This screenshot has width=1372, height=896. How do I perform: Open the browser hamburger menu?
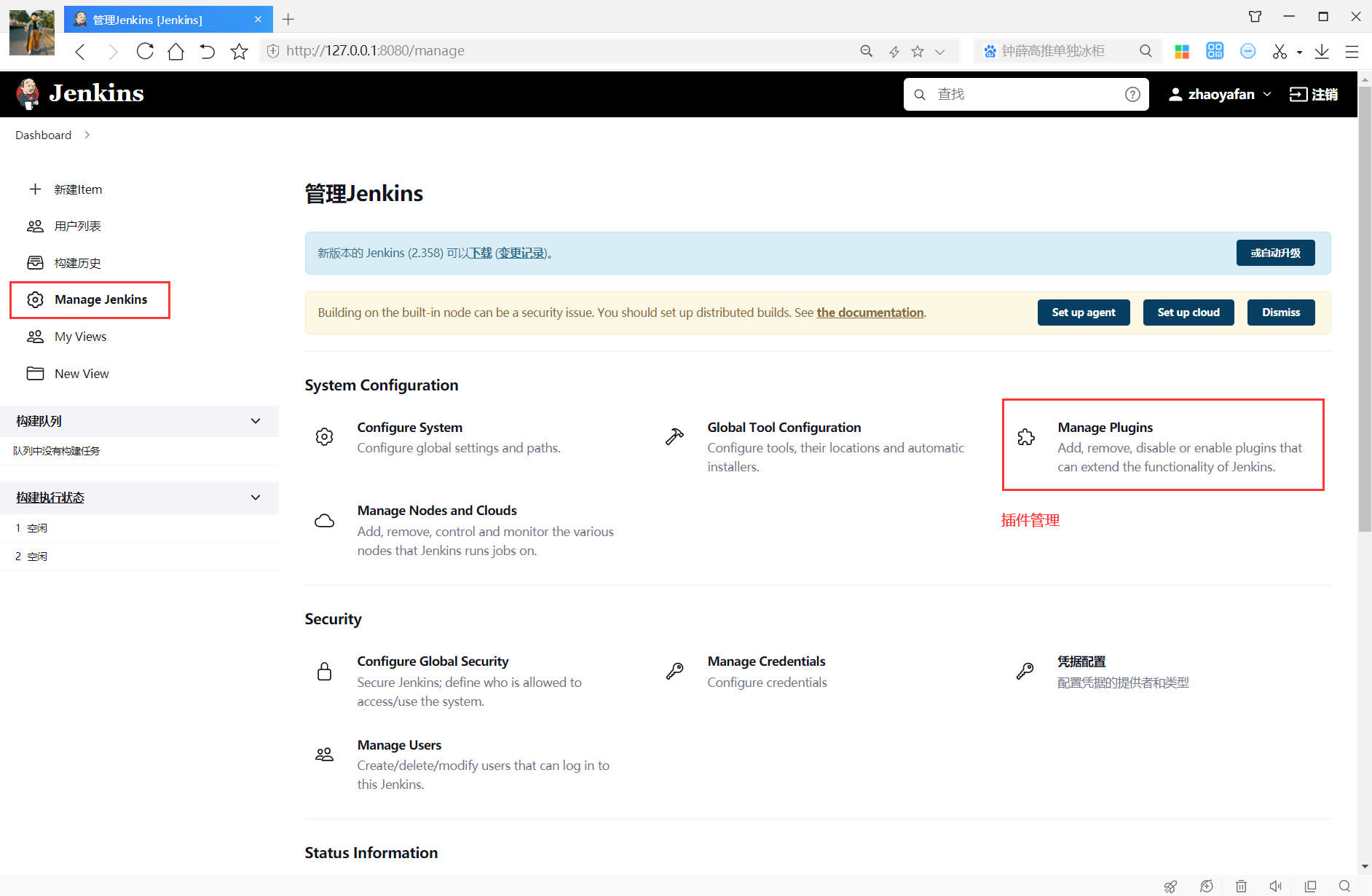click(x=1352, y=51)
